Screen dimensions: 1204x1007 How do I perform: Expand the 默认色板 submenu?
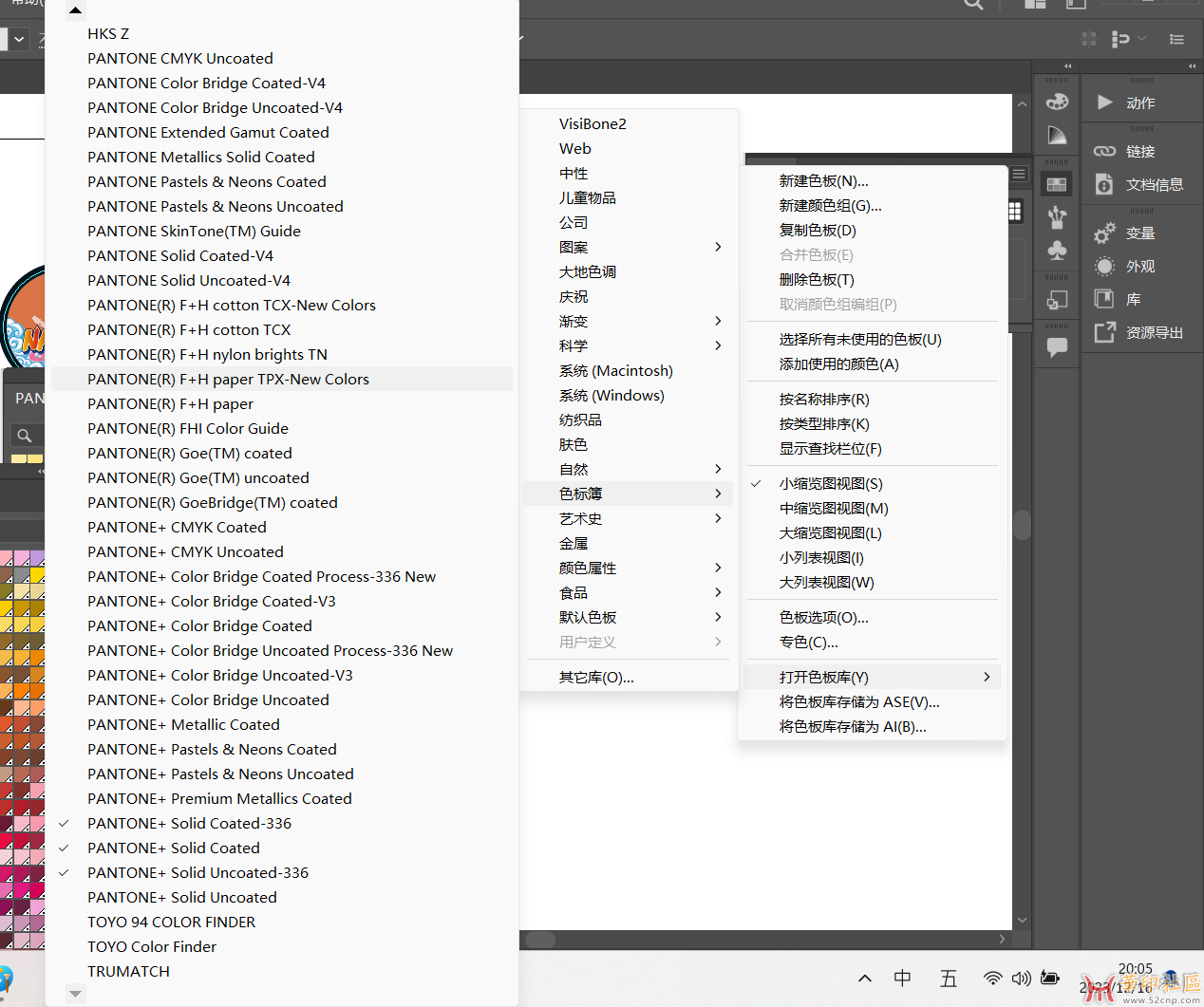630,617
